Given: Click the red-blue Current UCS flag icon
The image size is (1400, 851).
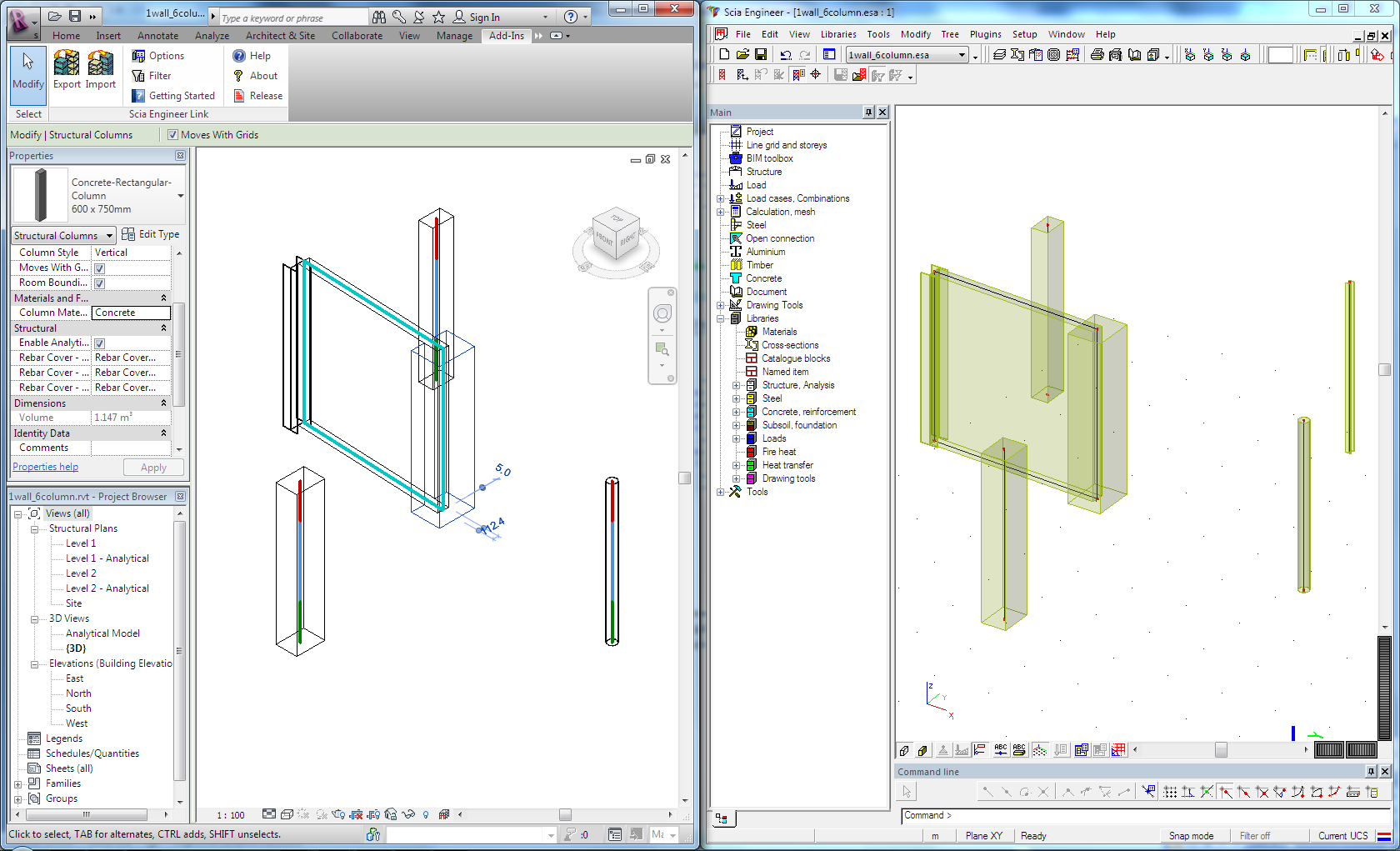Looking at the screenshot, I should [x=1383, y=836].
